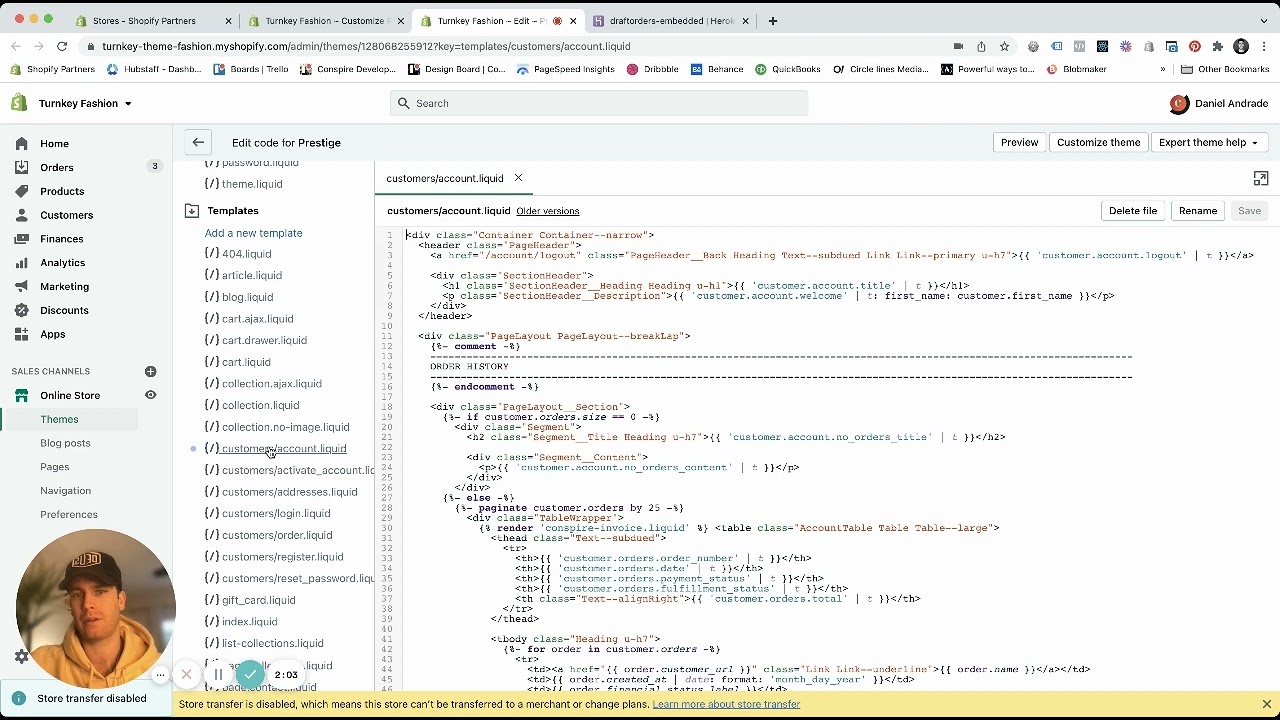This screenshot has height=720, width=1280.
Task: Open Blog posts under Online Store
Action: [x=65, y=443]
